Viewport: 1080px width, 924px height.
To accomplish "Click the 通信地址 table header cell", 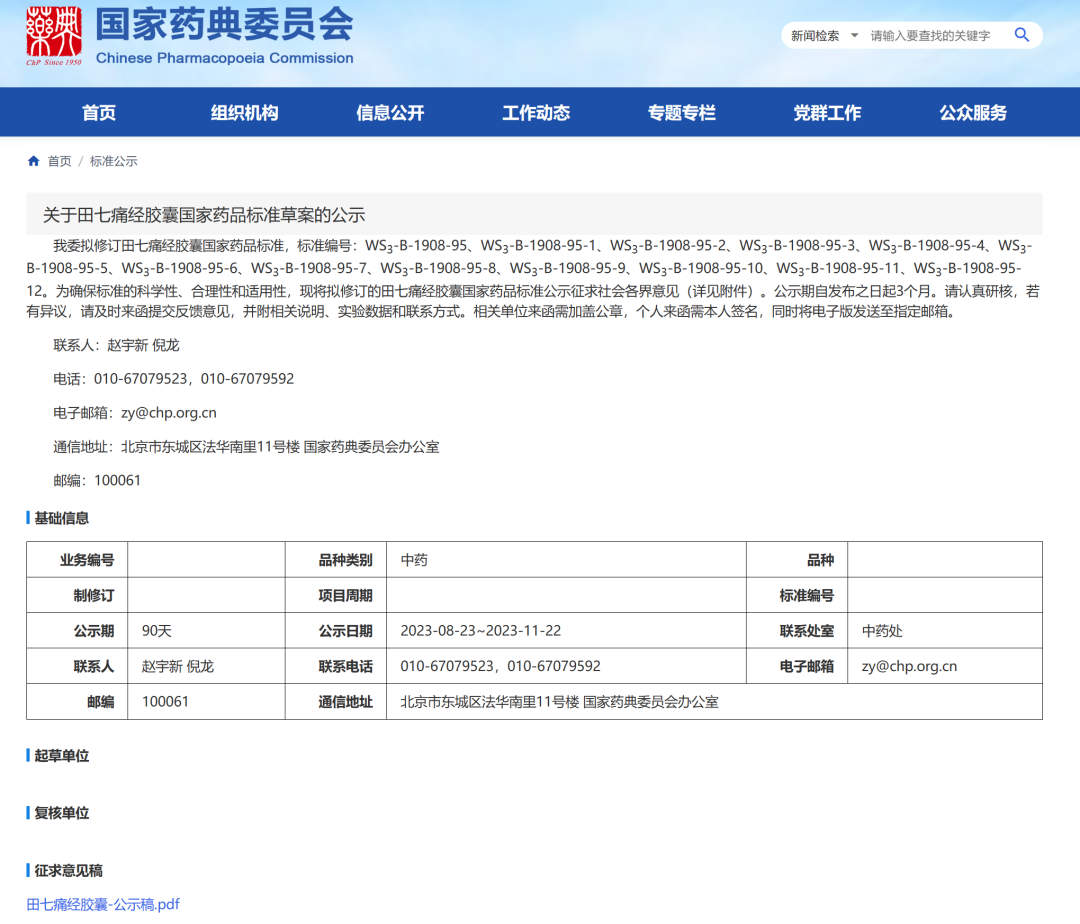I will pos(336,702).
